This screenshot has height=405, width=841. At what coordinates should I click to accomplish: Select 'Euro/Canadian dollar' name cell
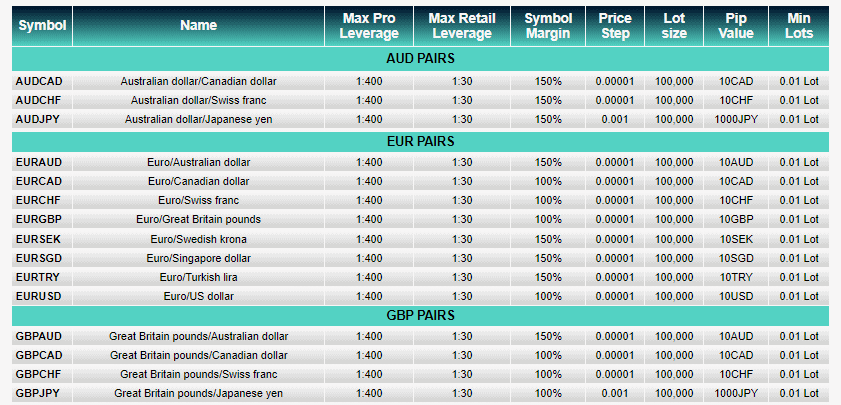(198, 181)
